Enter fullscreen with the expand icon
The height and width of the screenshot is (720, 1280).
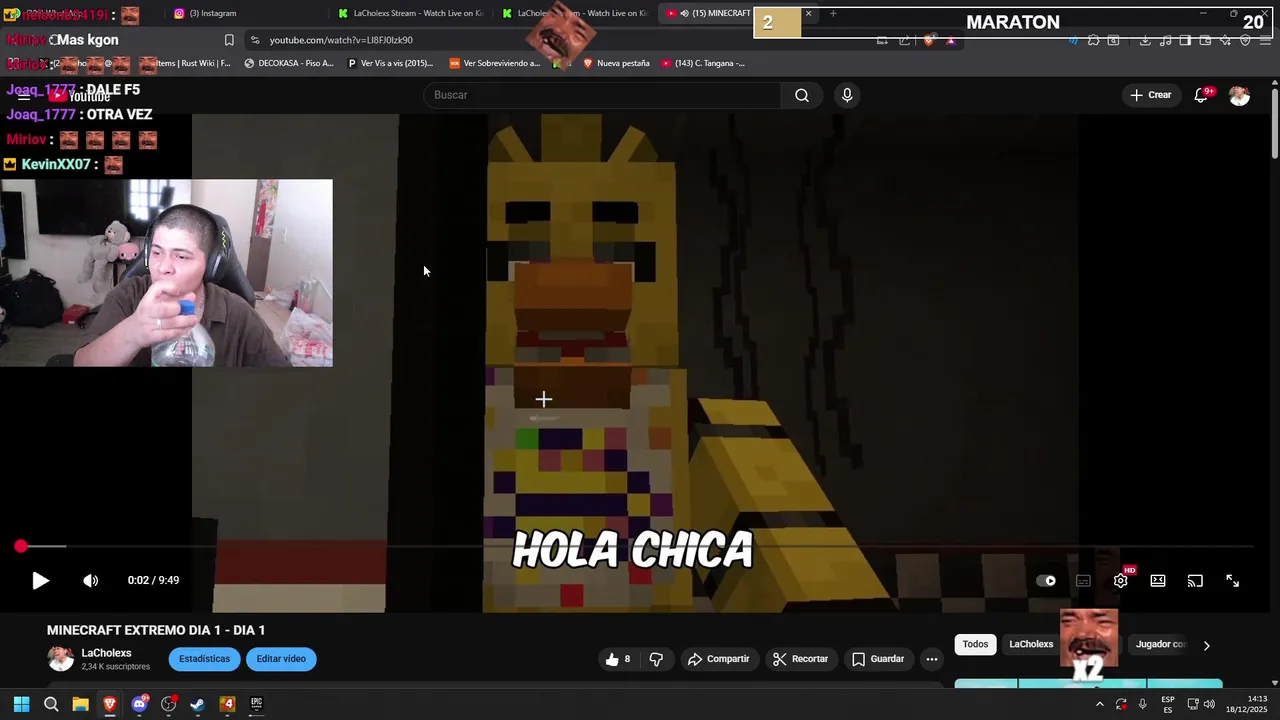tap(1233, 580)
